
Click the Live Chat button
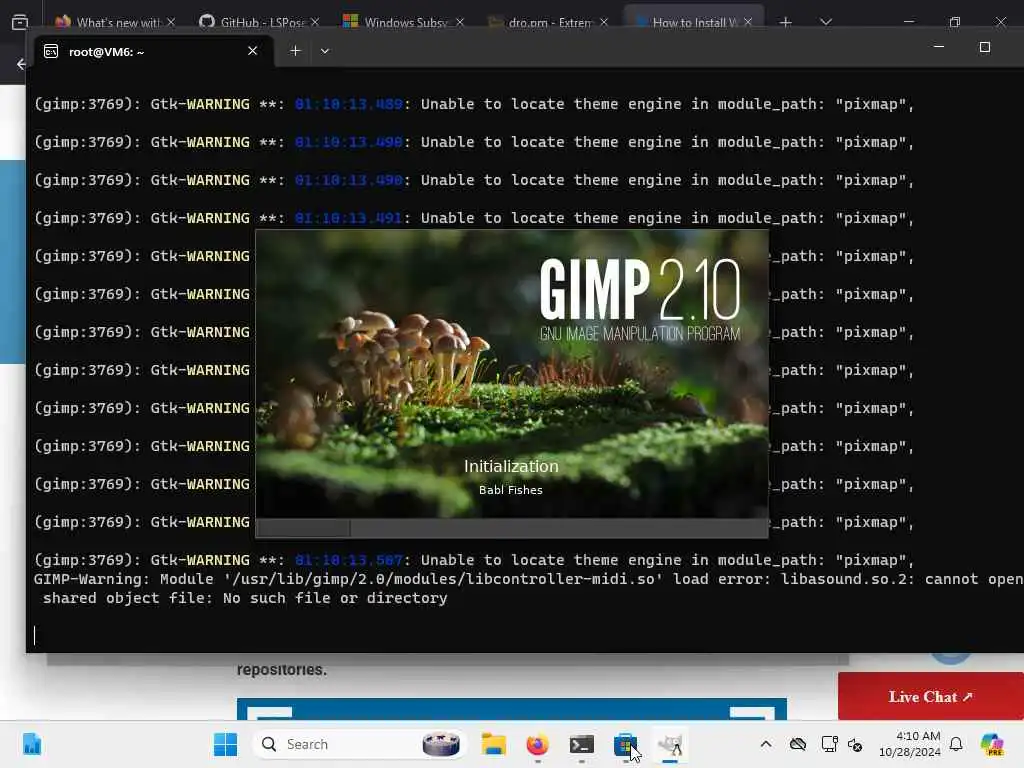[931, 697]
